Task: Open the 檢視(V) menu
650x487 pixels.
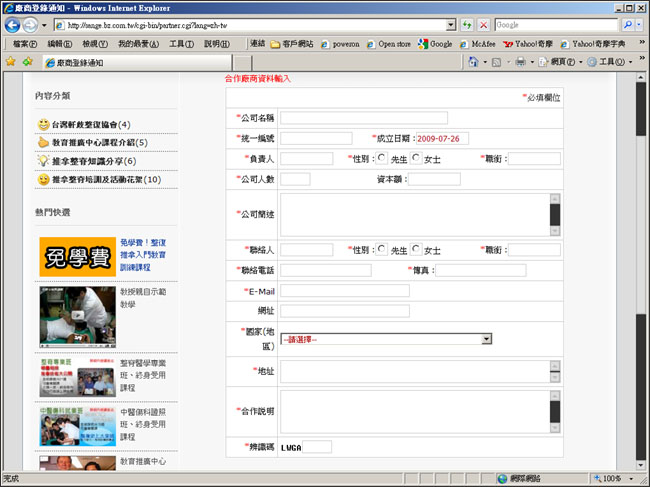Action: [95, 44]
